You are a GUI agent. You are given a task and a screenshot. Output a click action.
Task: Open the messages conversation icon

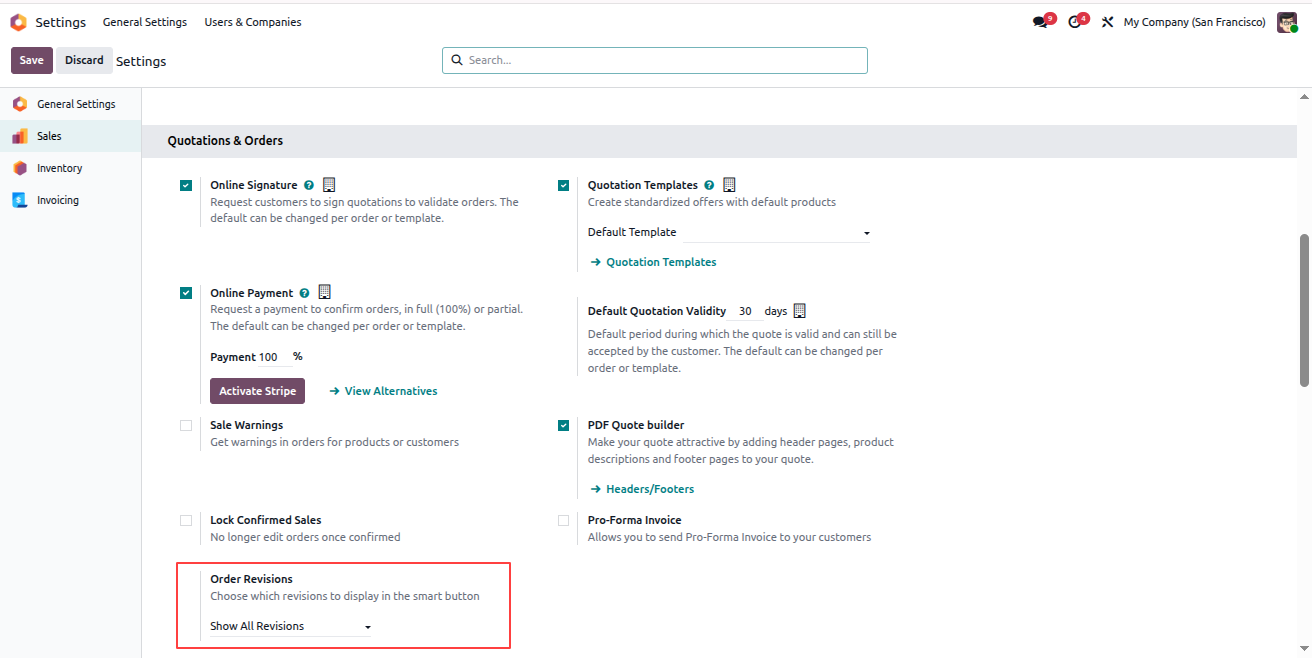click(x=1041, y=22)
